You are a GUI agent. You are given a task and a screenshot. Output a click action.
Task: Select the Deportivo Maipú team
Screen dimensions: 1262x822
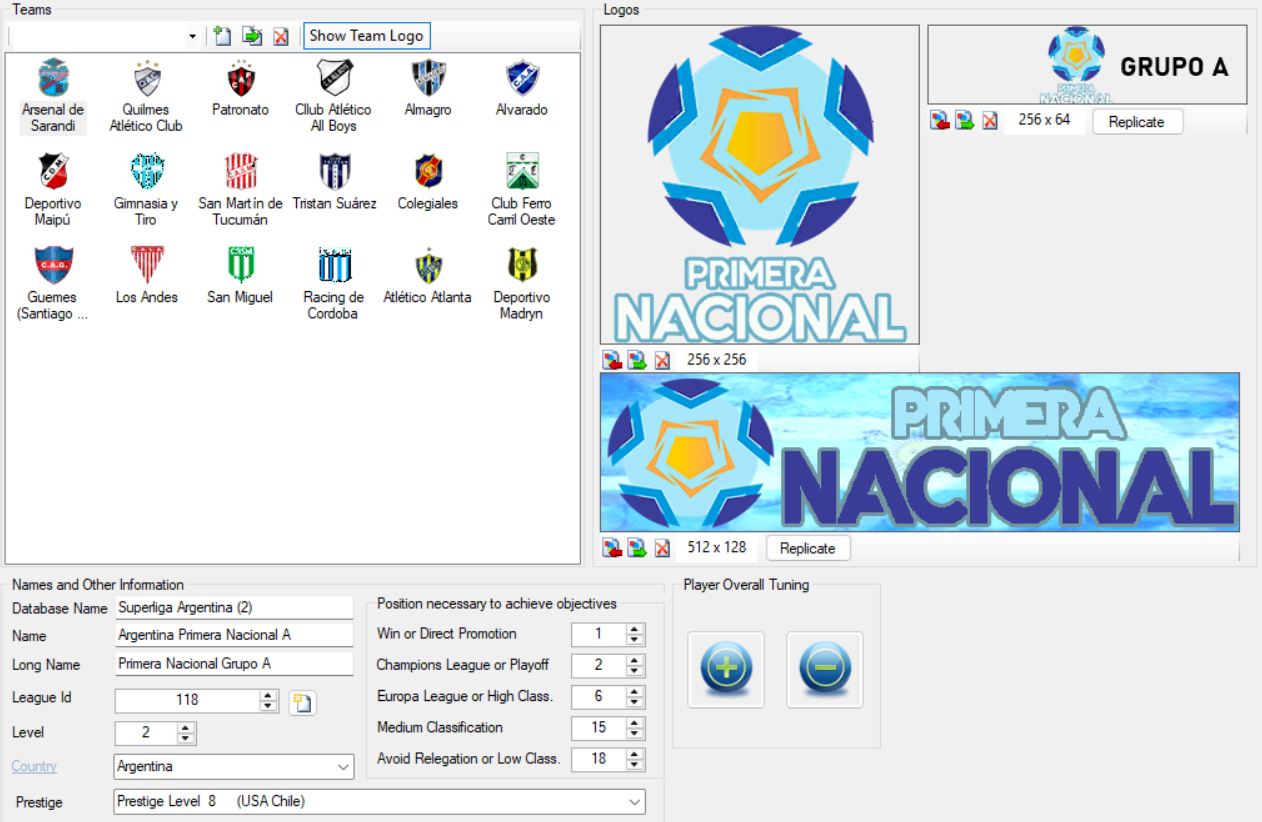[53, 189]
